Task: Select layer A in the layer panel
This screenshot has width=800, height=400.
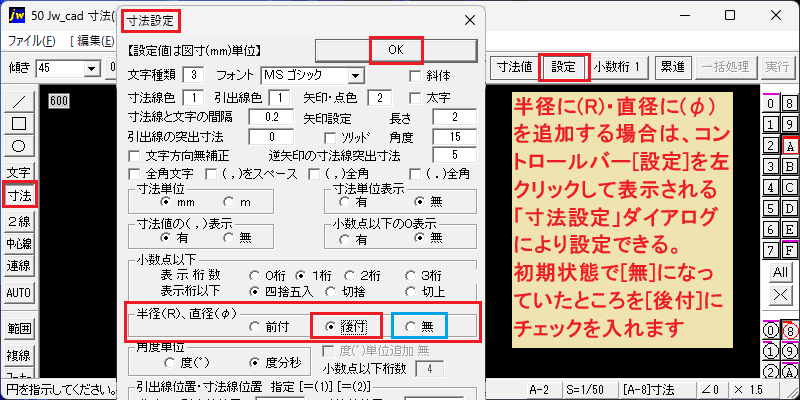Action: click(790, 146)
